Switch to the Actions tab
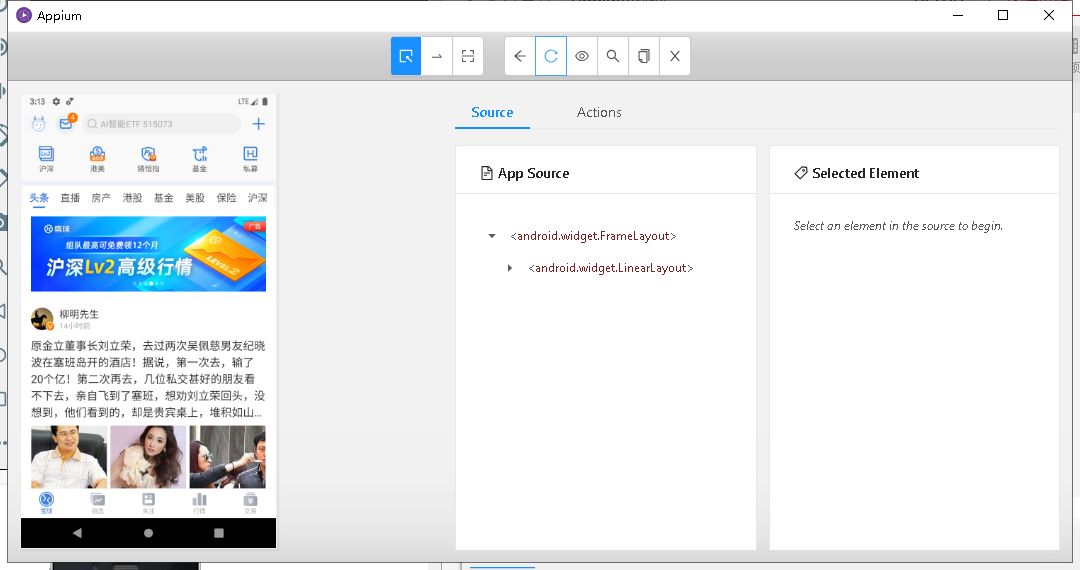This screenshot has width=1080, height=570. [599, 112]
